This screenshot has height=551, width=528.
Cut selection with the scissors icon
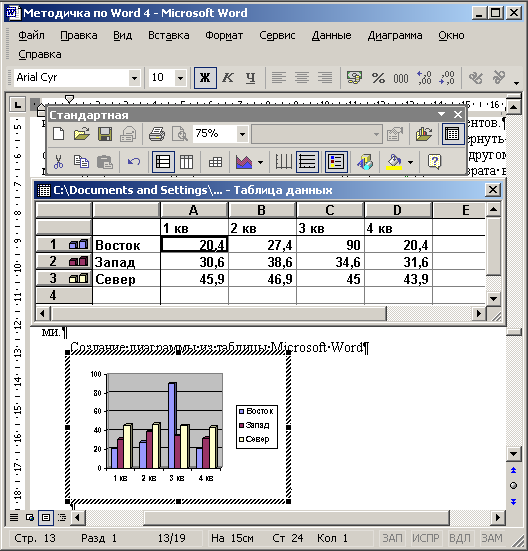(x=59, y=162)
